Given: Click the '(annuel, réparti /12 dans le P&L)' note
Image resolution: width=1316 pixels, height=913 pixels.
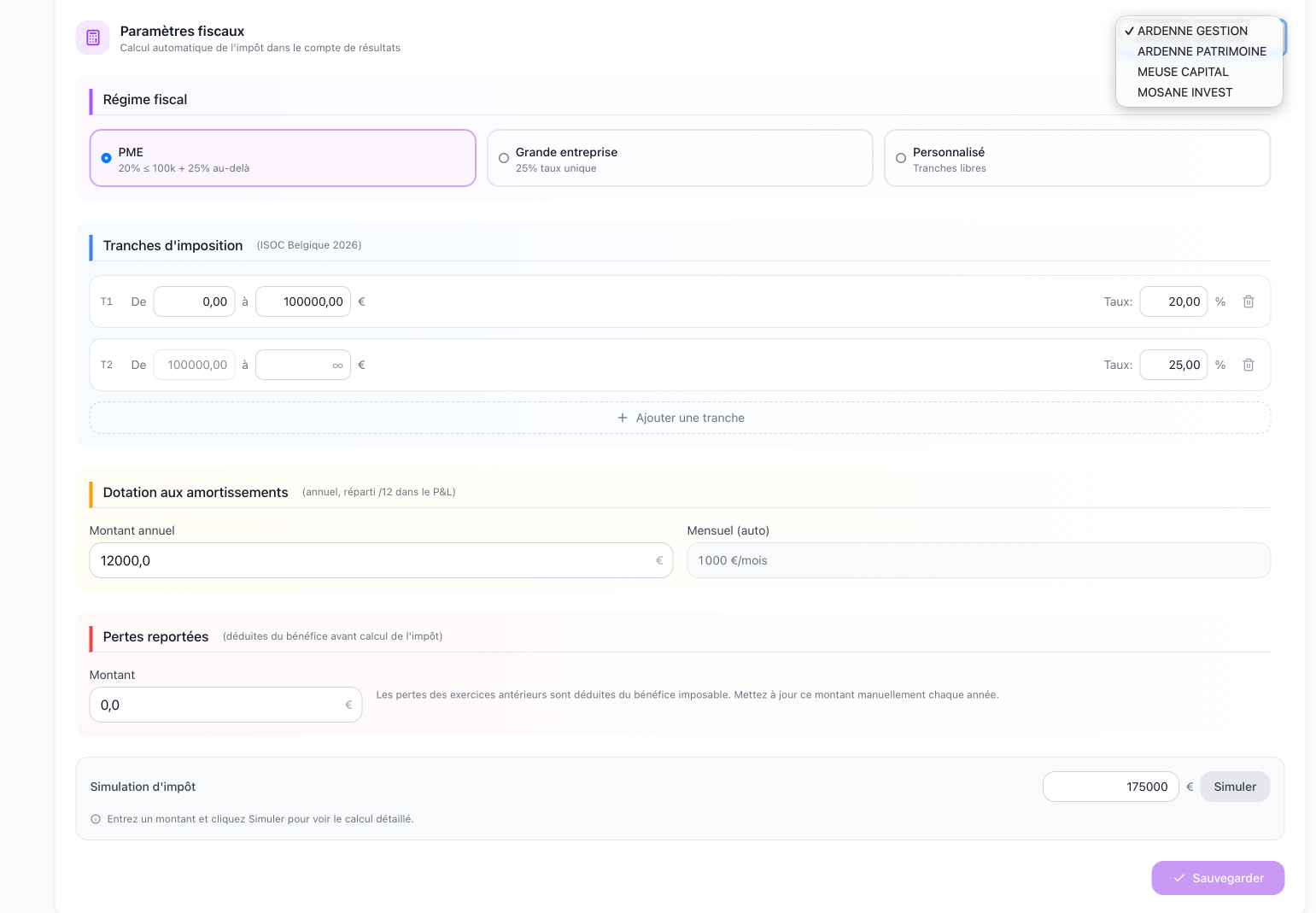Looking at the screenshot, I should (x=379, y=492).
